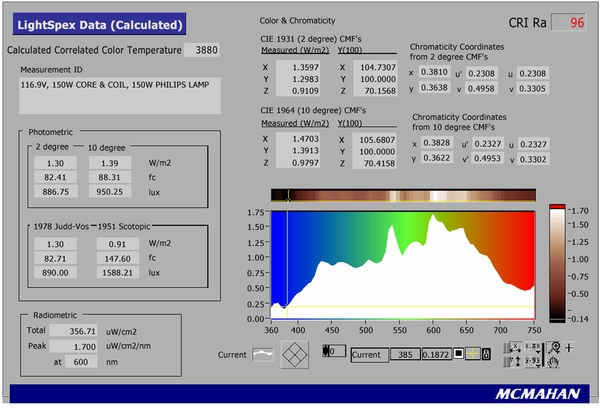
Task: Click the spectrum color strip above graph
Action: 403,195
